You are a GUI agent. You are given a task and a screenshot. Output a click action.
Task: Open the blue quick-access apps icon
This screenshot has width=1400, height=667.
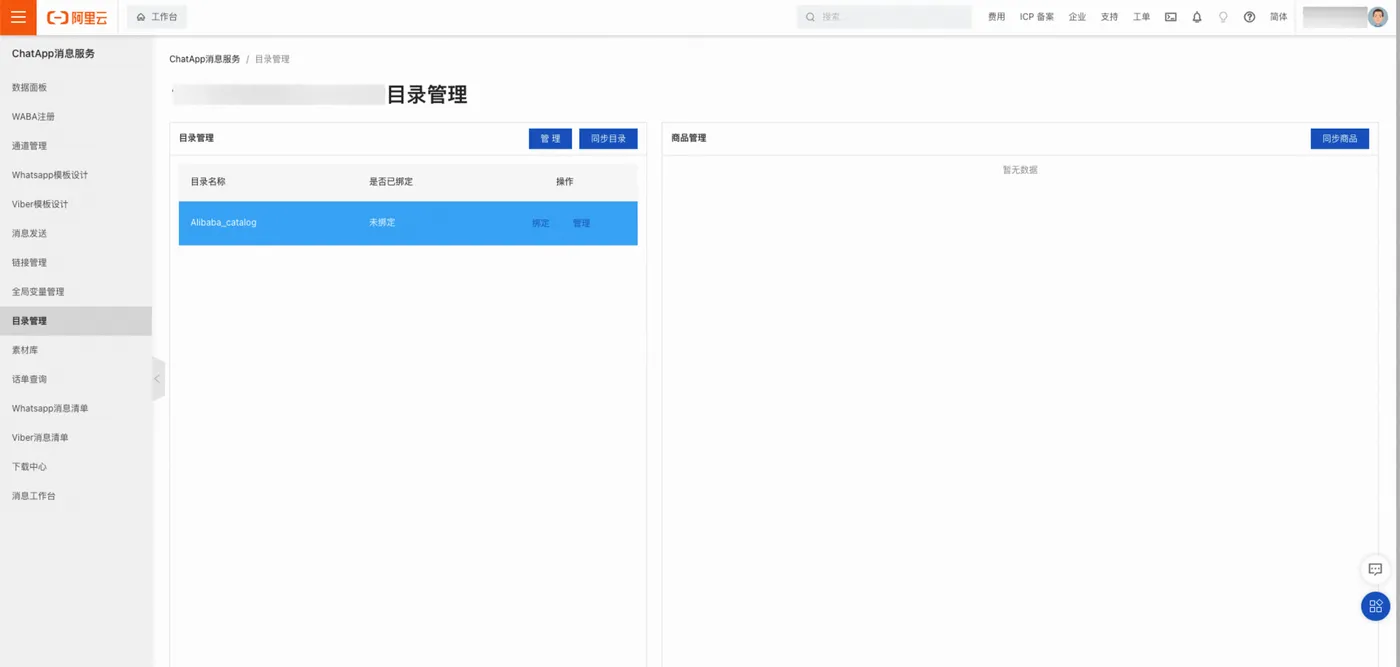tap(1376, 606)
